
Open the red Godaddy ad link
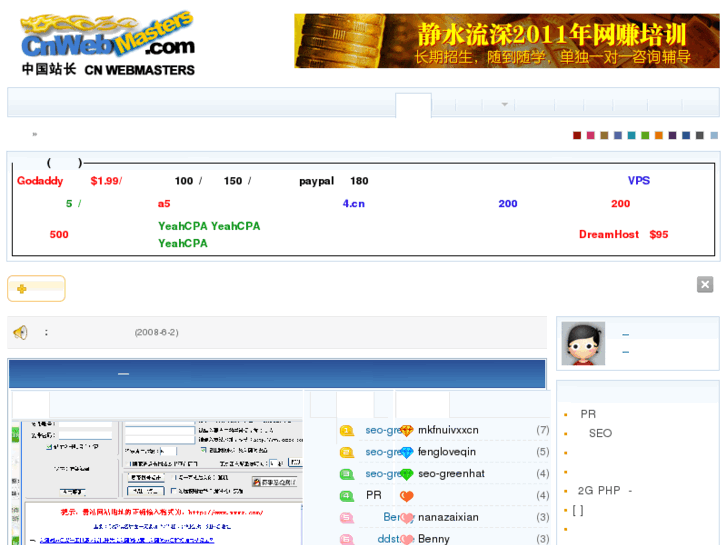coord(40,181)
